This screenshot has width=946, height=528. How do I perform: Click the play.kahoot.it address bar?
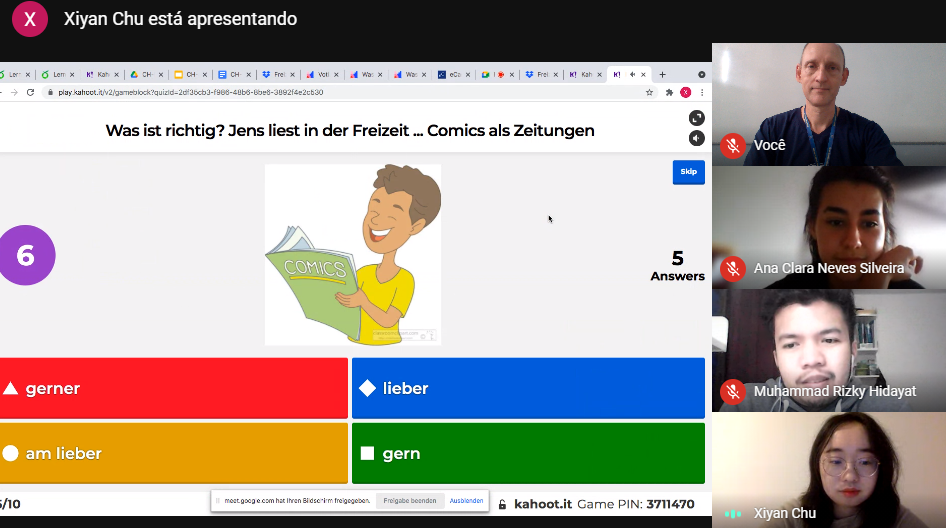click(300, 92)
